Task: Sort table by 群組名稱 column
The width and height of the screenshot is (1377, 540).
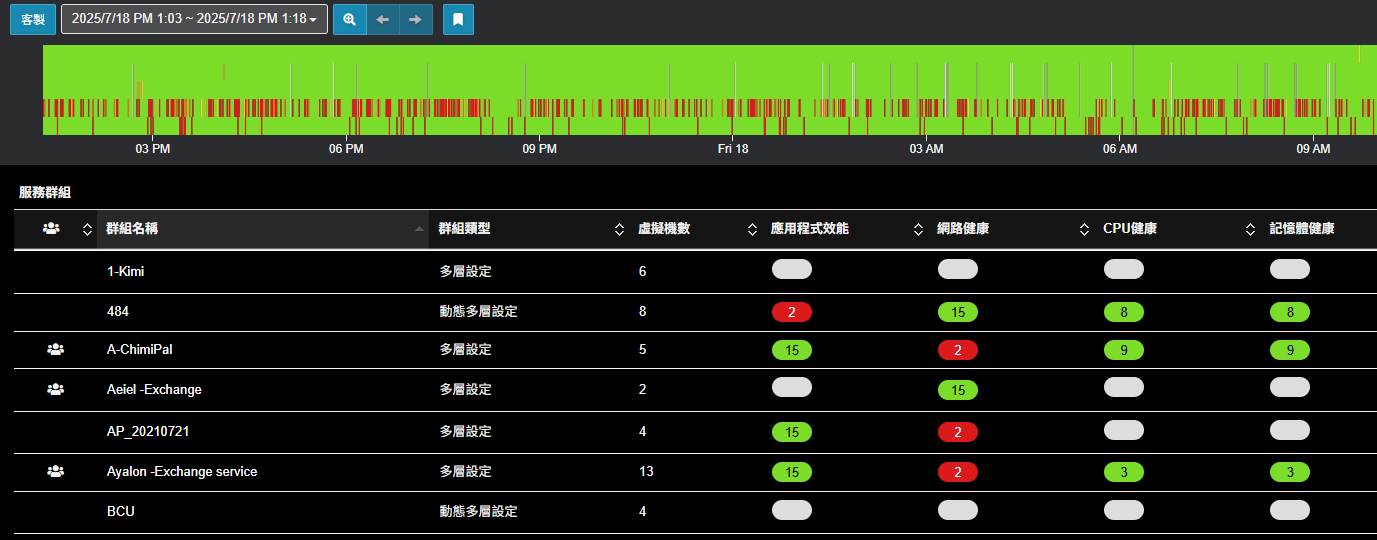Action: [x=132, y=229]
